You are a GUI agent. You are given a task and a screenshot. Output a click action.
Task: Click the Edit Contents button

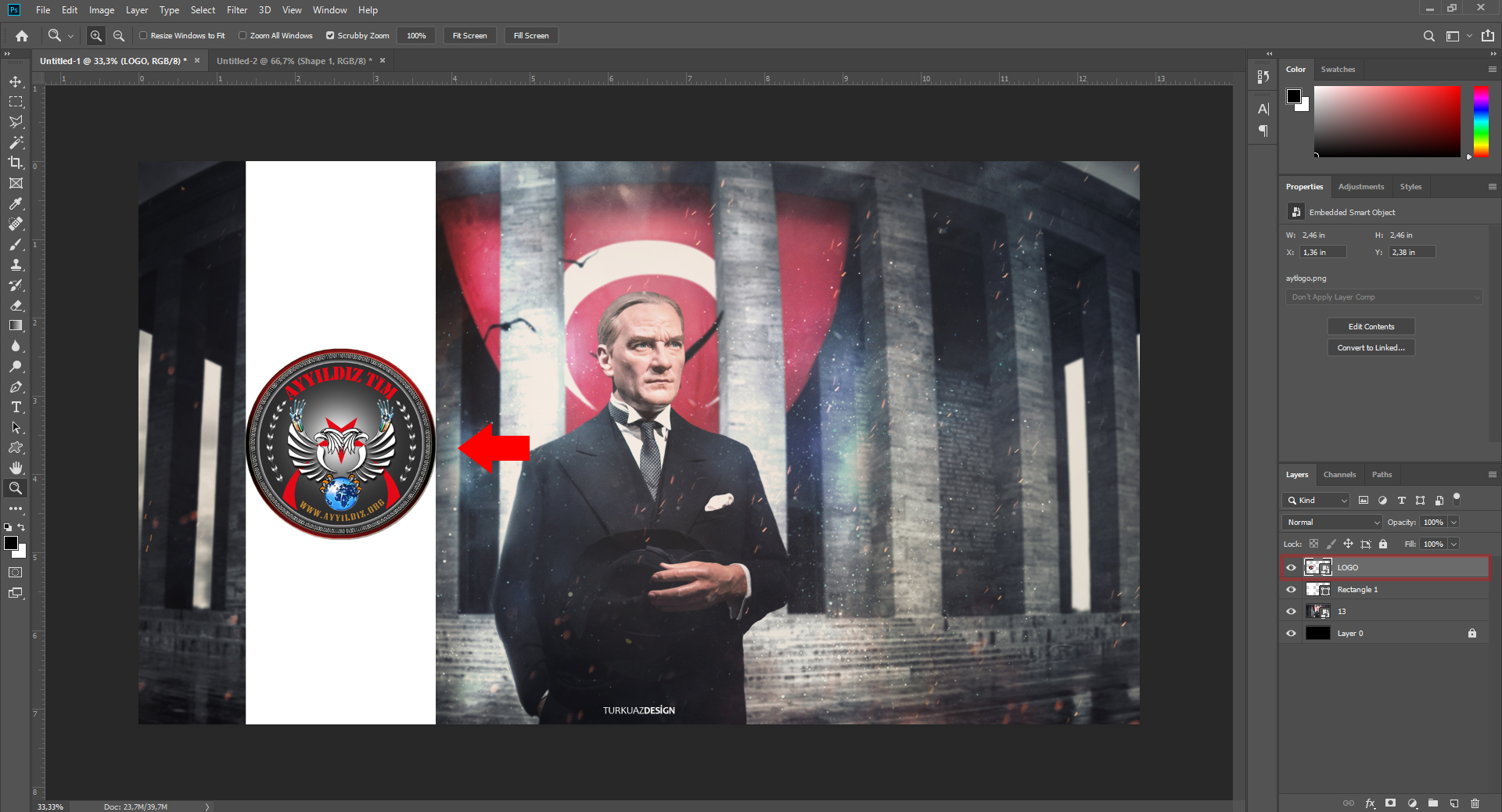click(1371, 326)
